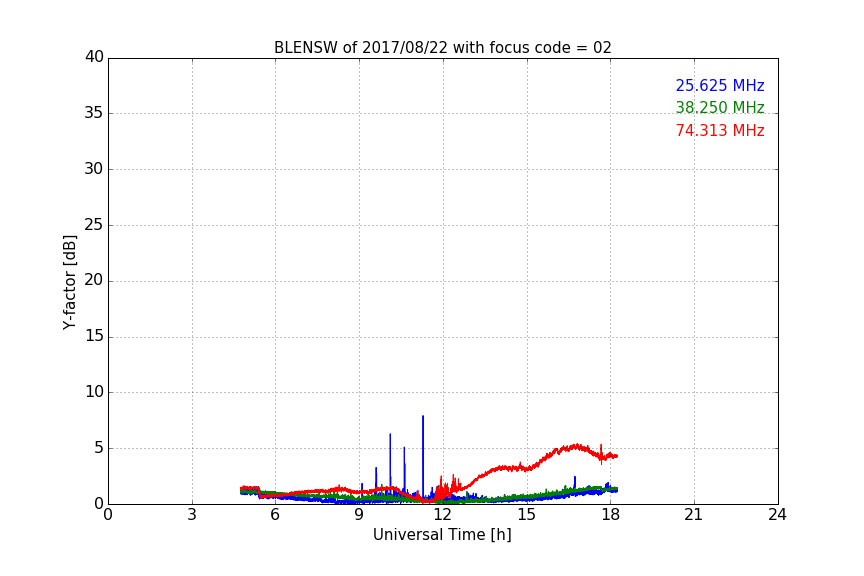Click y-axis tick label '30'

pyautogui.click(x=94, y=169)
